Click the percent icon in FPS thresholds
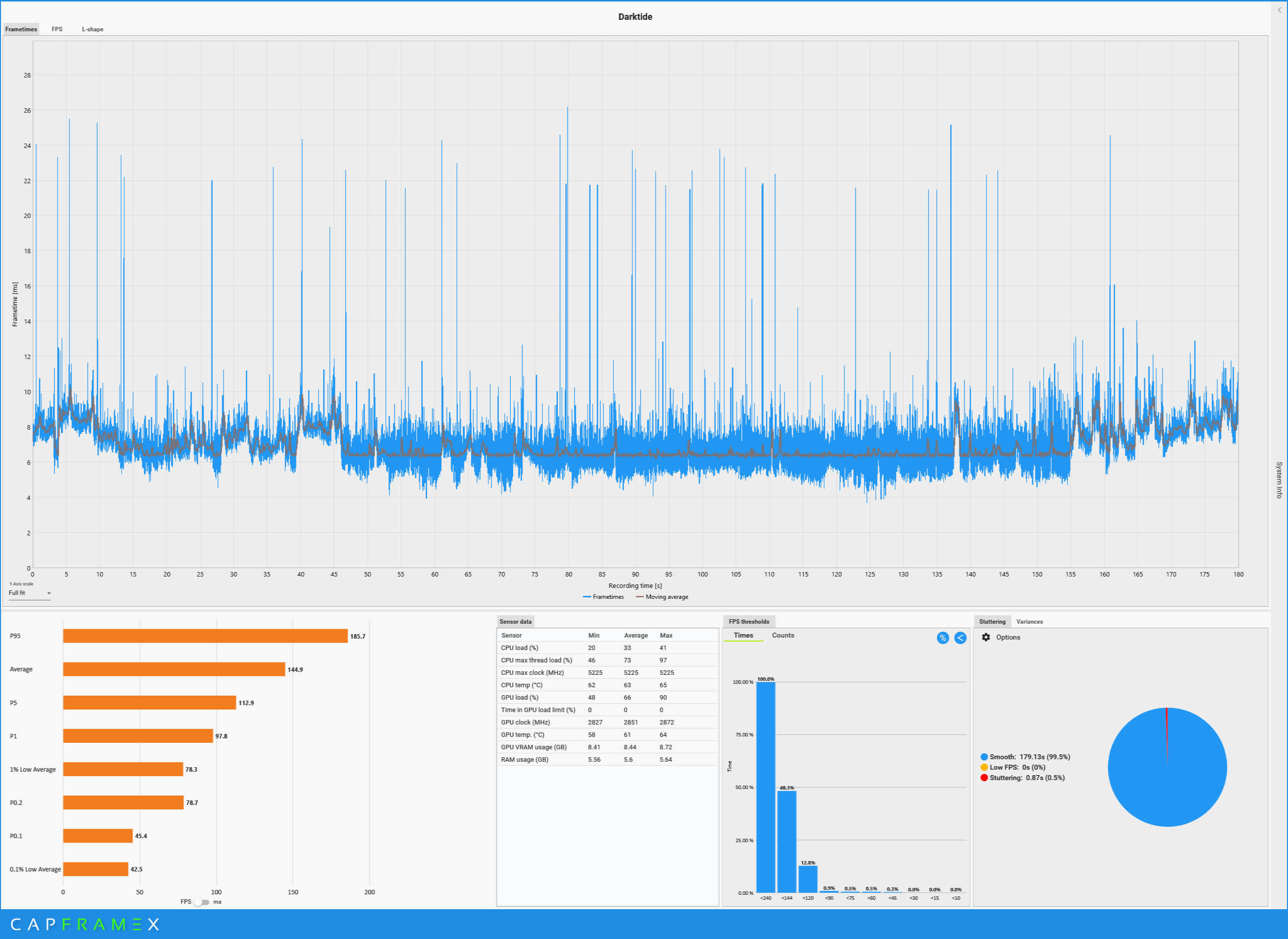Image resolution: width=1288 pixels, height=939 pixels. [943, 638]
